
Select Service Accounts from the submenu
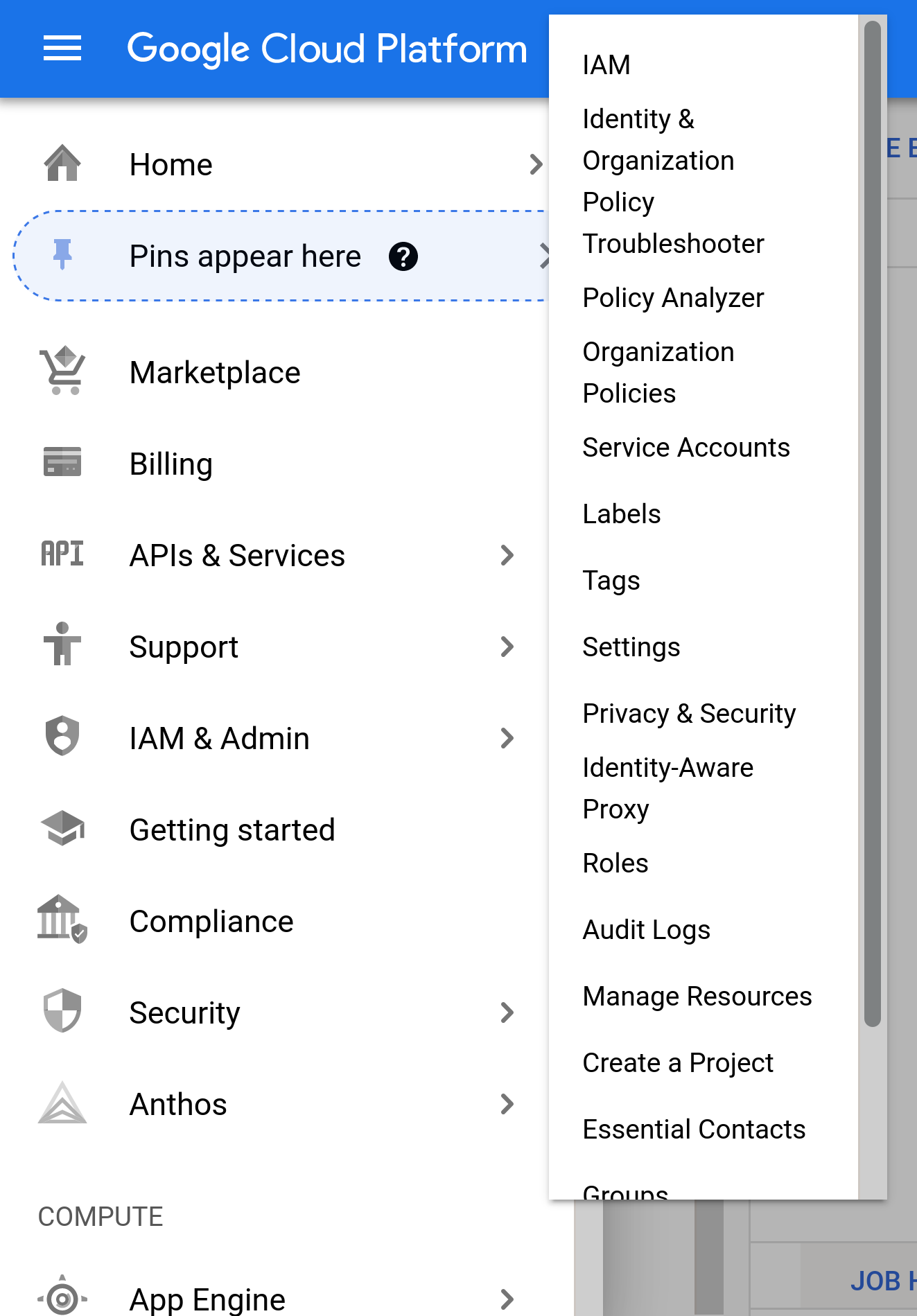(686, 447)
